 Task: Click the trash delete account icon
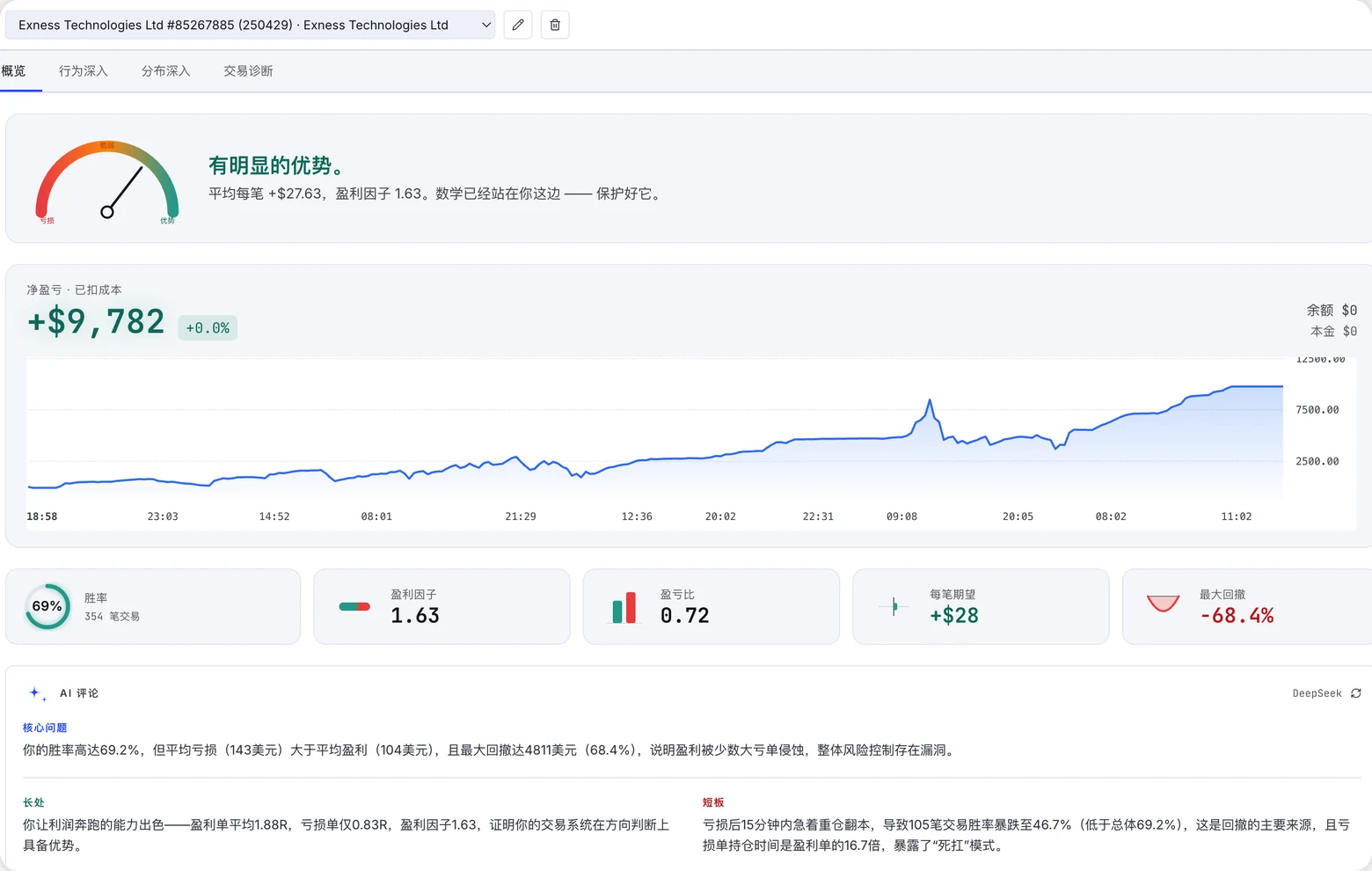(x=555, y=25)
